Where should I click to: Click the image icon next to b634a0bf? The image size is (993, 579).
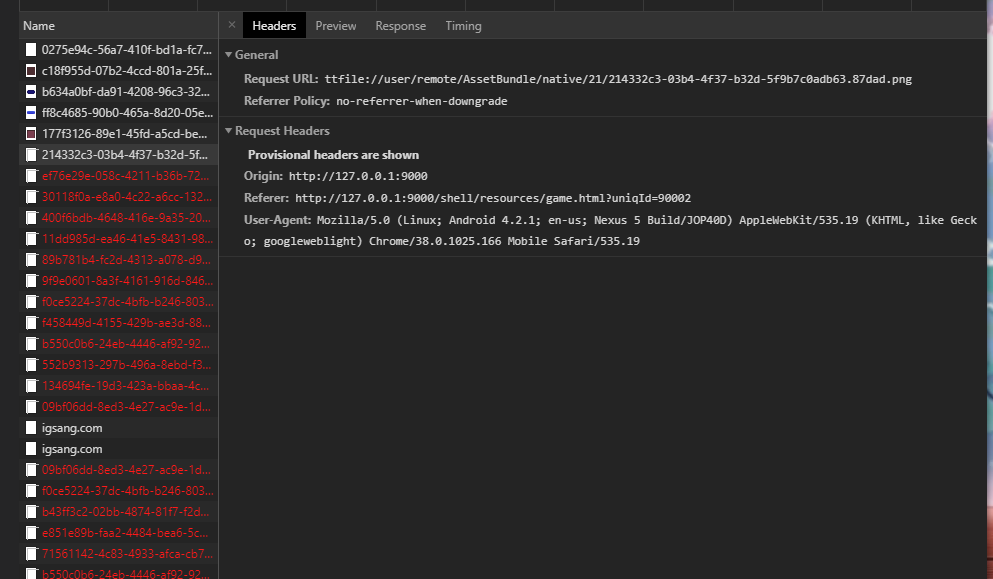31,91
